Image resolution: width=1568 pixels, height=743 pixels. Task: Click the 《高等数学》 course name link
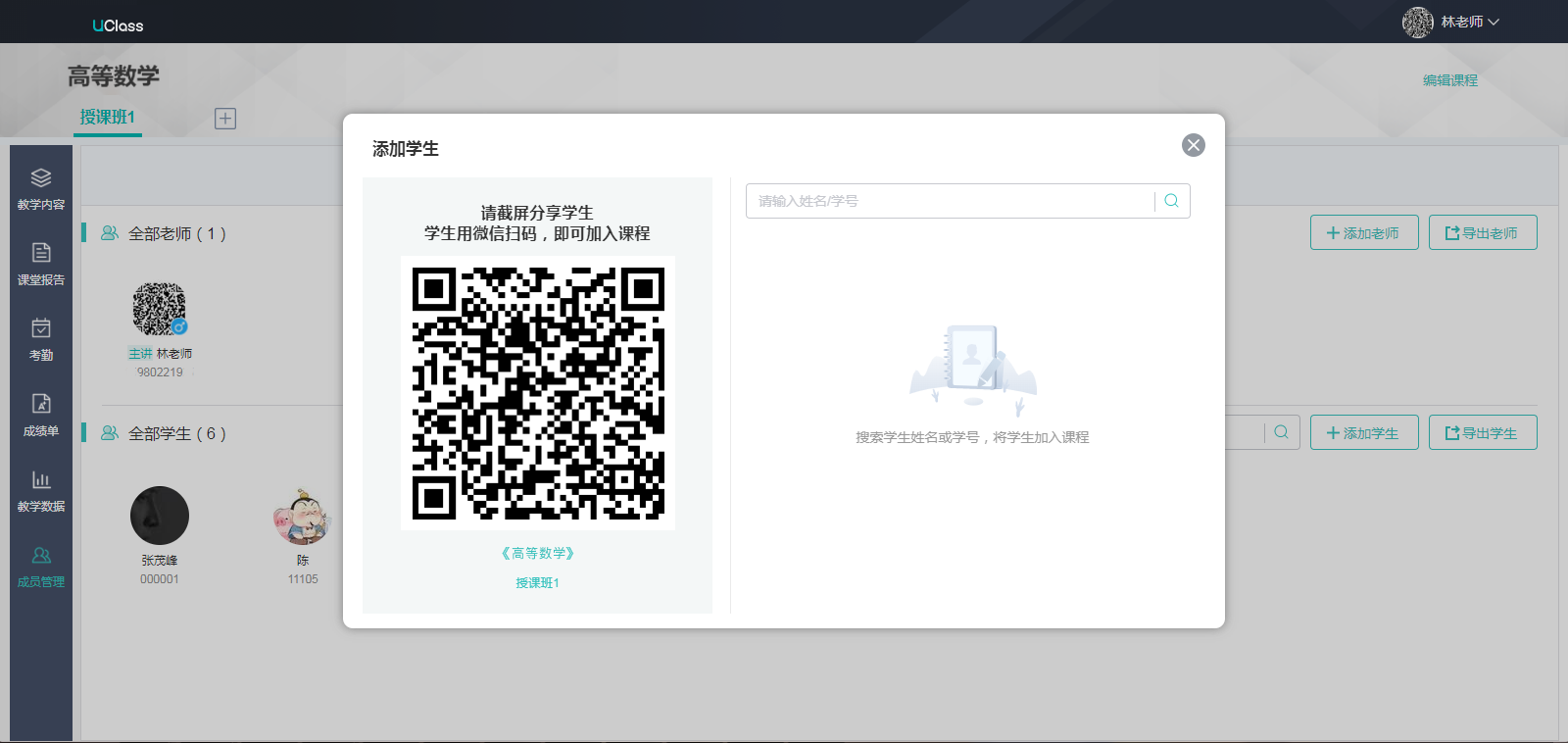coord(537,553)
